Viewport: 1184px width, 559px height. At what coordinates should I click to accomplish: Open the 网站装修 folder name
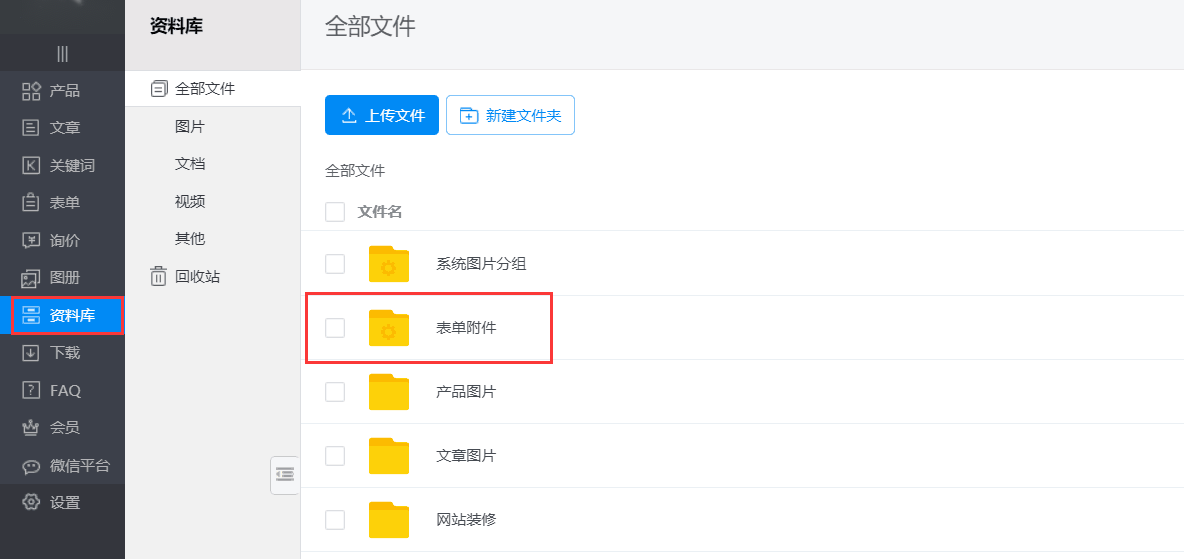466,520
